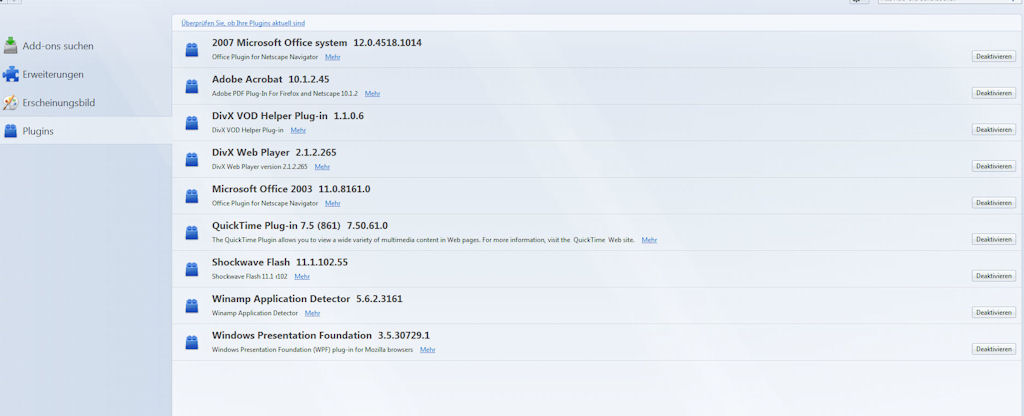
Task: Click the 2007 Microsoft Office system plugin icon
Action: (191, 50)
